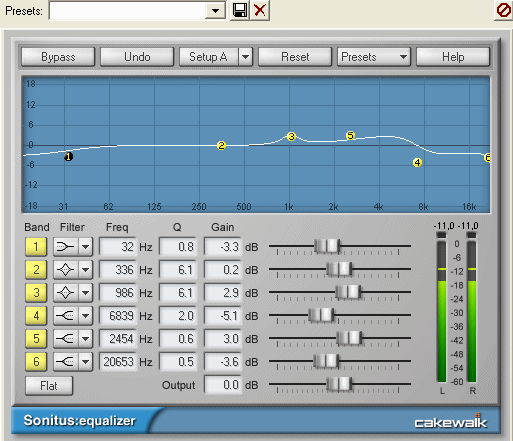Open band 1 filter type dropdown arrow
Viewport: 513px width, 441px height.
coord(86,247)
